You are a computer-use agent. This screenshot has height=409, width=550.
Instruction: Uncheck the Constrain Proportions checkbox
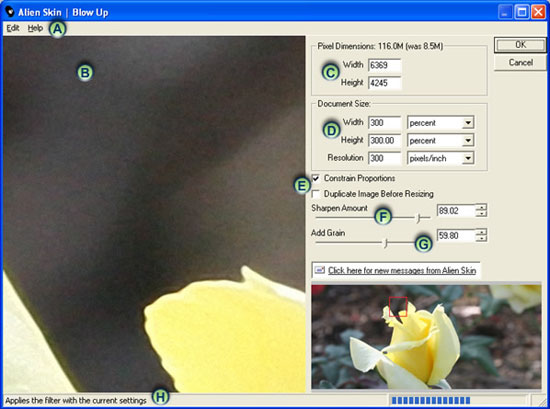[316, 178]
